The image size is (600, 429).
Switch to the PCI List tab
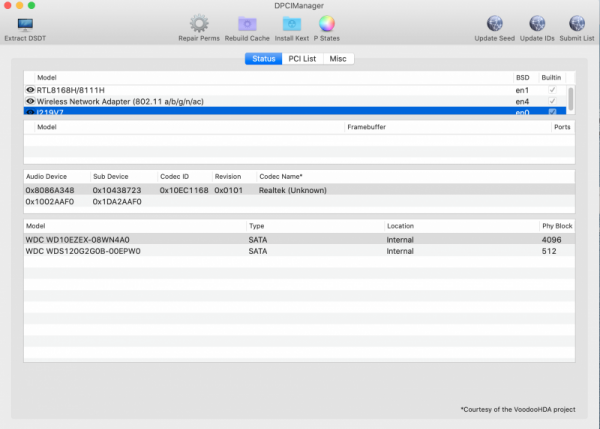coord(302,59)
